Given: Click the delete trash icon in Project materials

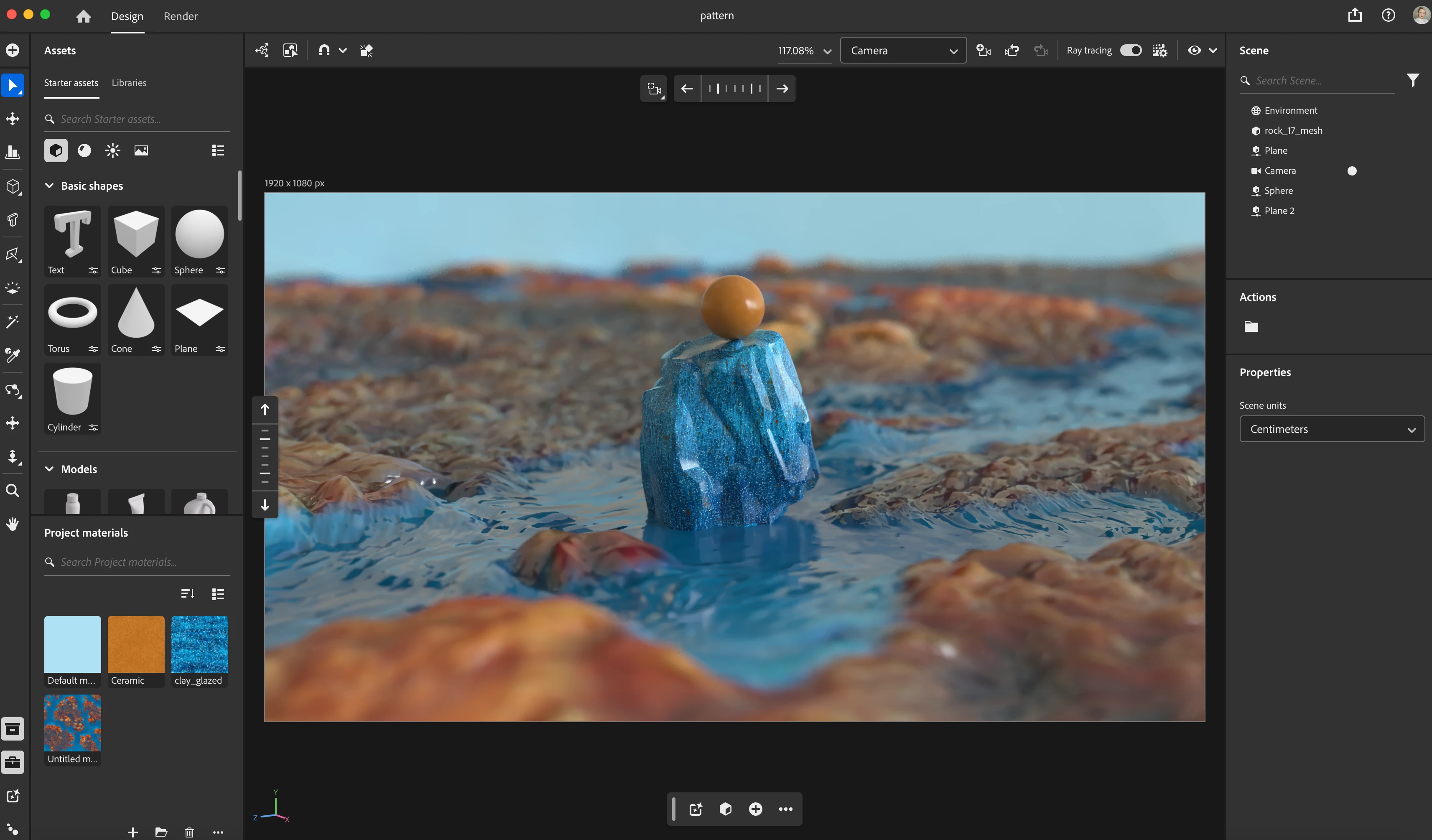Looking at the screenshot, I should click(x=189, y=832).
